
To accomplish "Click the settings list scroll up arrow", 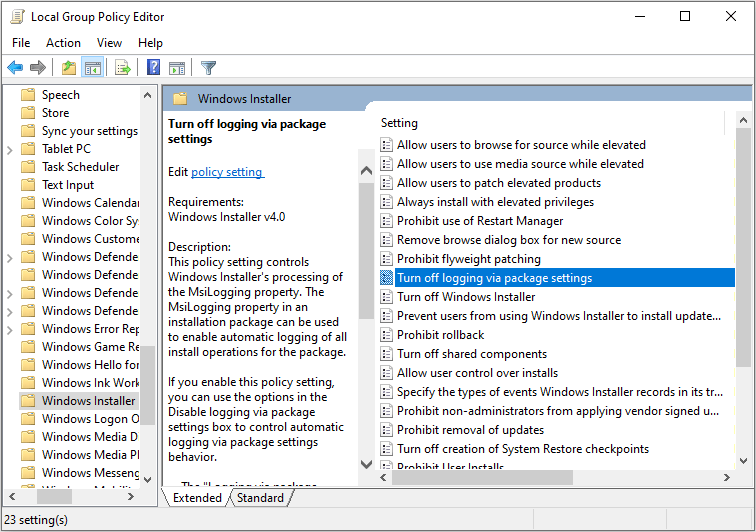I will click(743, 120).
